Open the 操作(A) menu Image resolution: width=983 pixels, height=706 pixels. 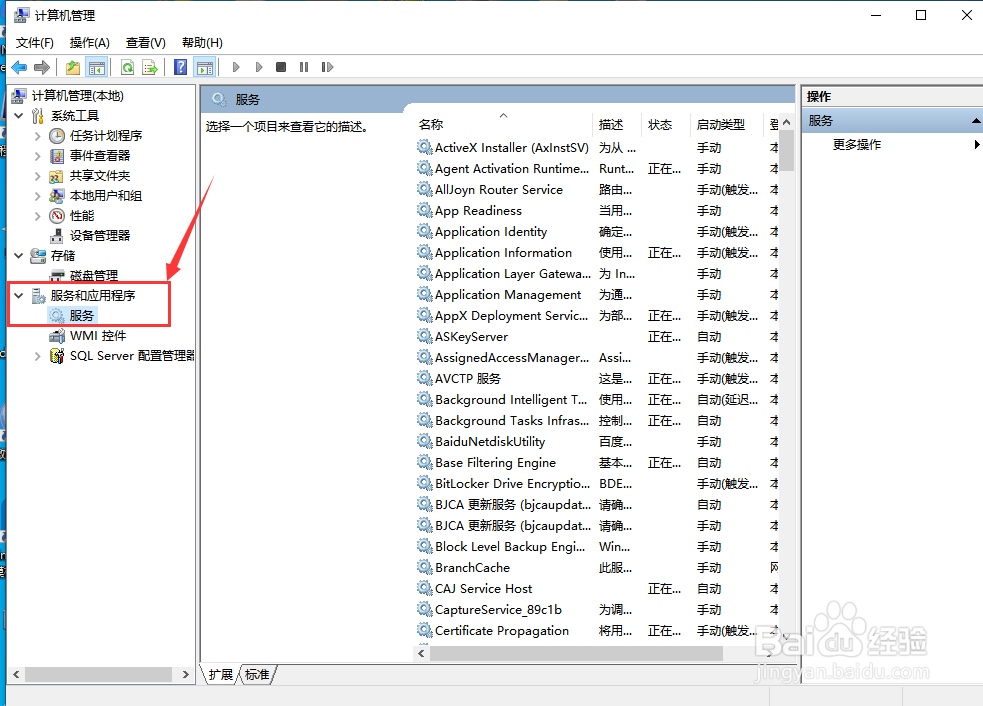pyautogui.click(x=90, y=43)
